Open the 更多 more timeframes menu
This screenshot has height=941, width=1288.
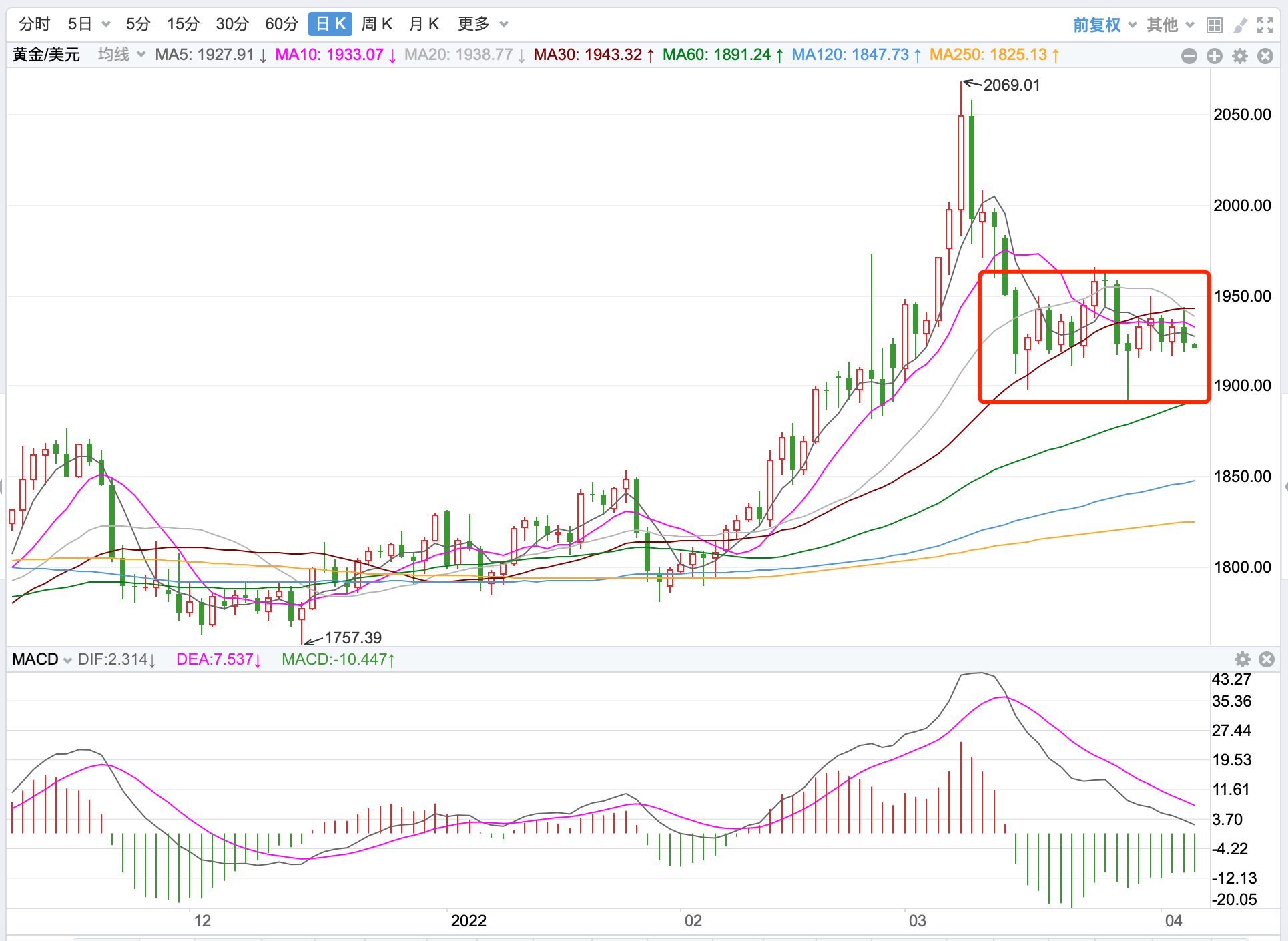[x=483, y=24]
